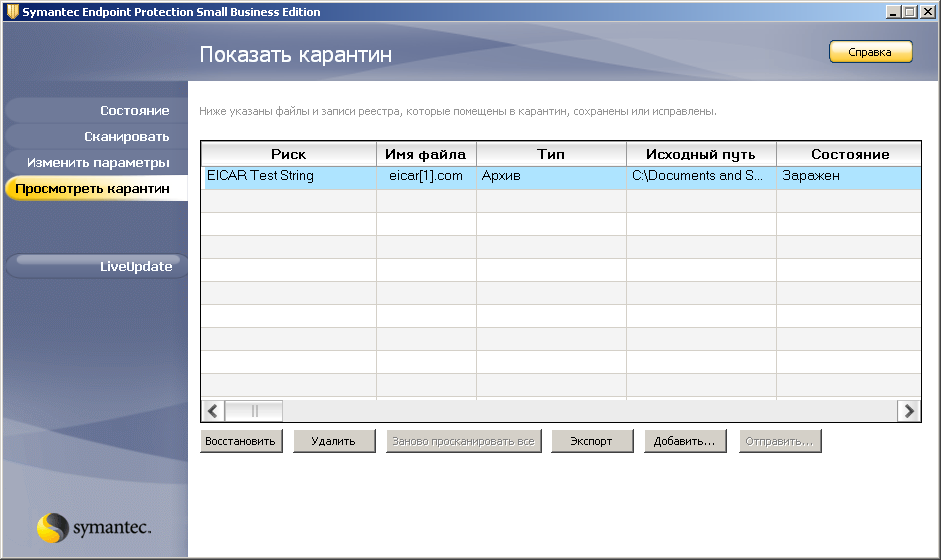The image size is (941, 560).
Task: Minimize the Symantec window
Action: click(893, 11)
